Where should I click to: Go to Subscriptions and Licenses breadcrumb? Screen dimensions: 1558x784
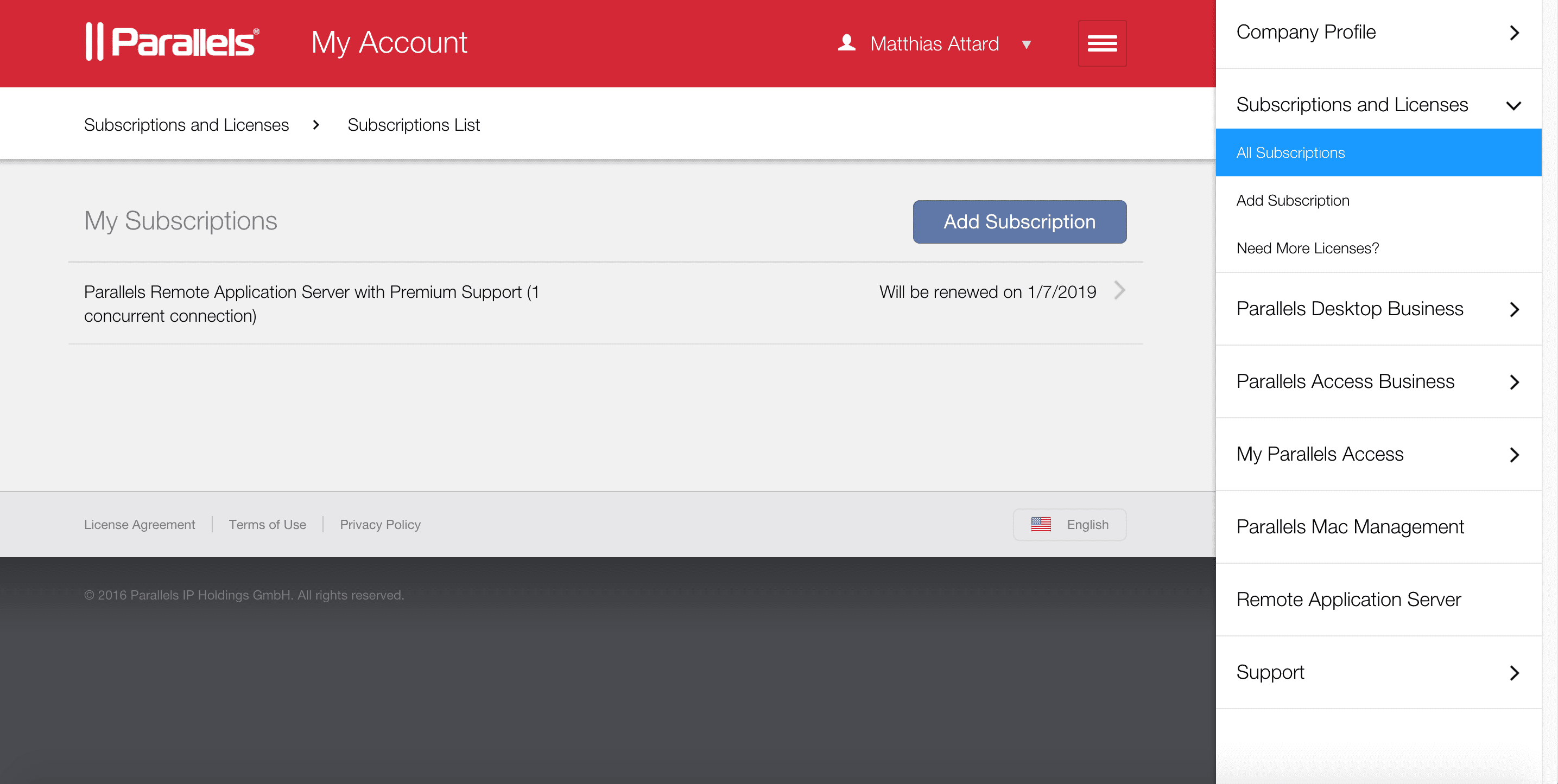coord(186,125)
